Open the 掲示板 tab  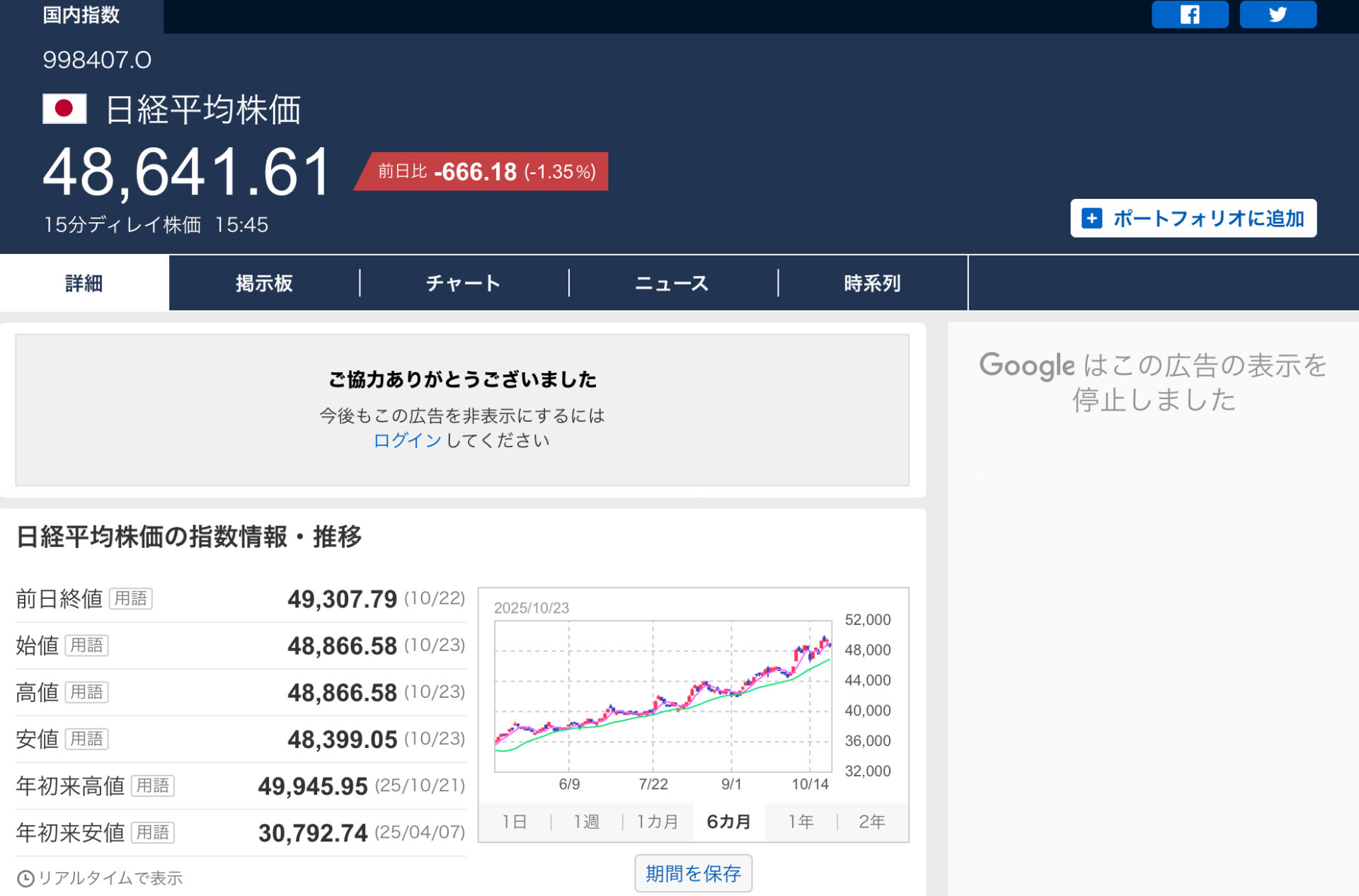point(264,283)
